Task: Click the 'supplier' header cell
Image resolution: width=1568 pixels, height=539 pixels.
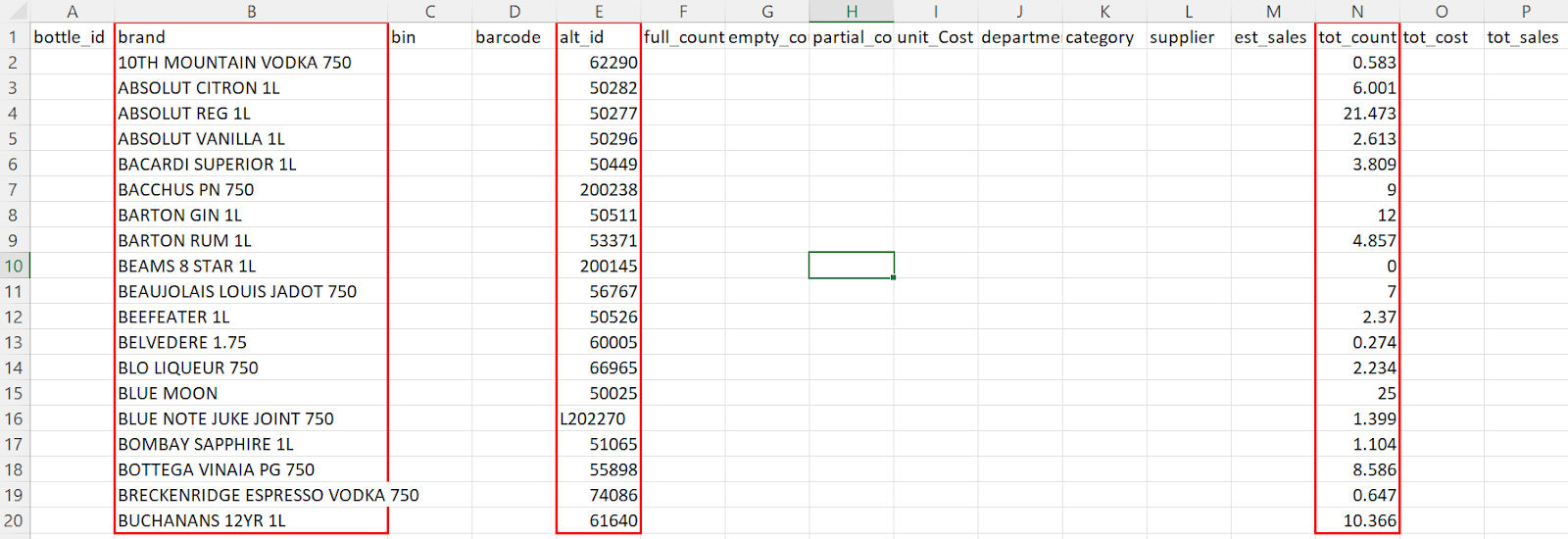Action: 1189,36
